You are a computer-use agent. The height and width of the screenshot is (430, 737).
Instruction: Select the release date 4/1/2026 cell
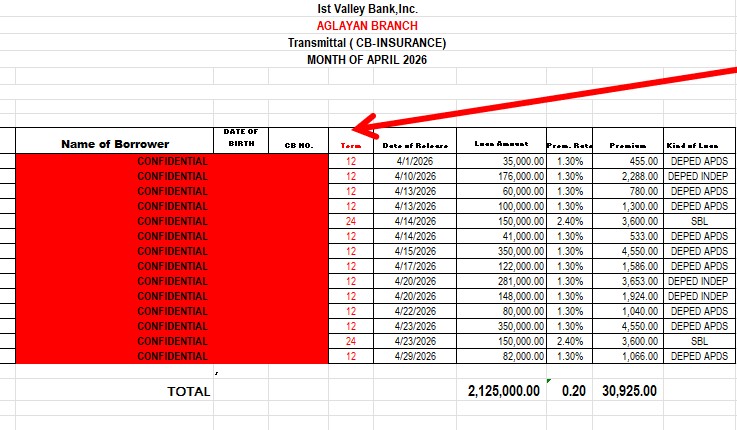click(x=415, y=161)
